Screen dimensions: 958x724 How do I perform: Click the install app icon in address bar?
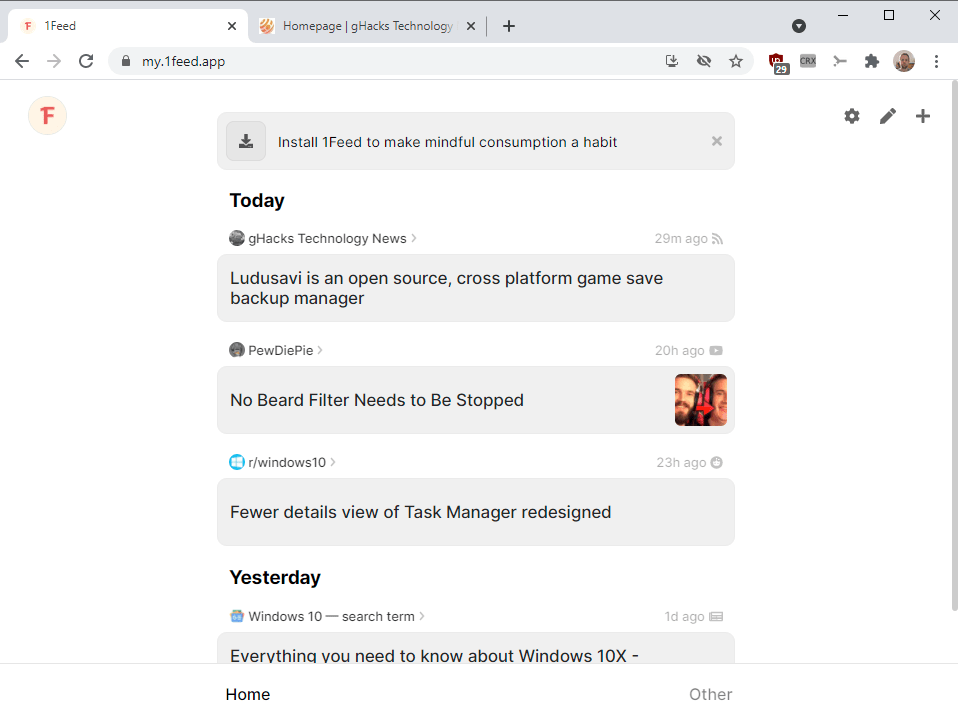click(x=672, y=61)
